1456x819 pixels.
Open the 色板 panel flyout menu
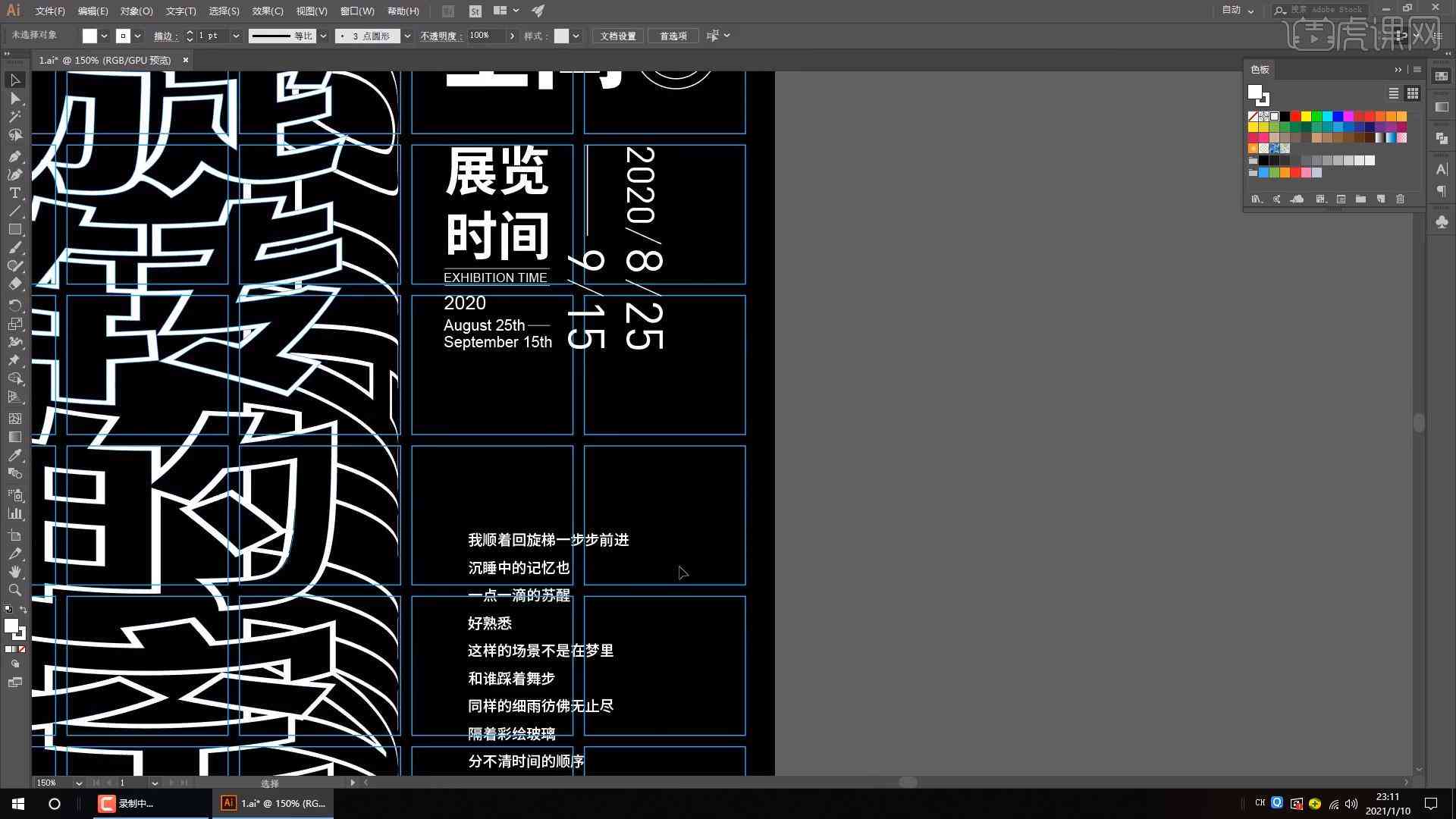tap(1417, 69)
